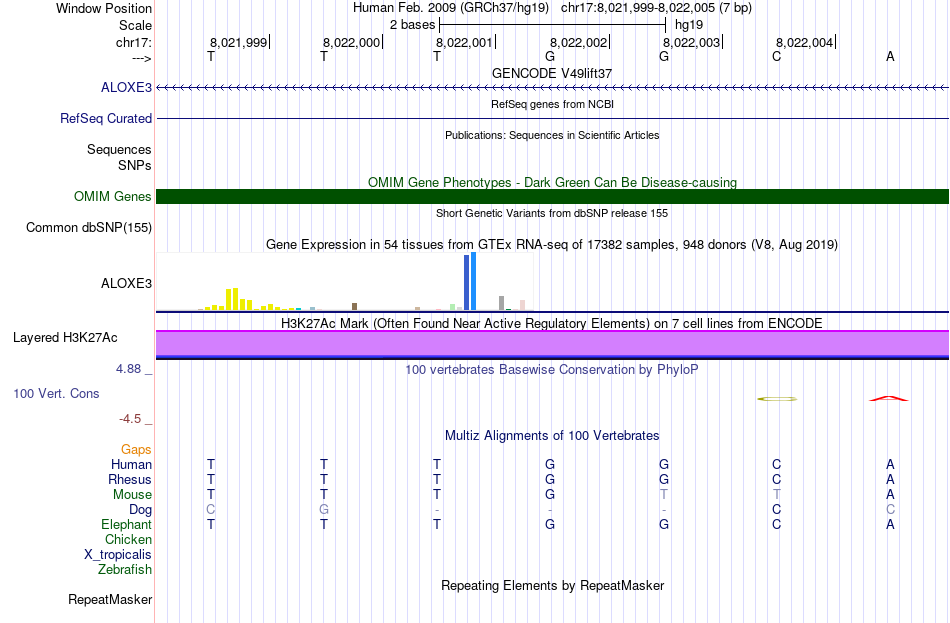Click the purple H3K27Ac signal band
The image size is (950, 623).
(552, 344)
